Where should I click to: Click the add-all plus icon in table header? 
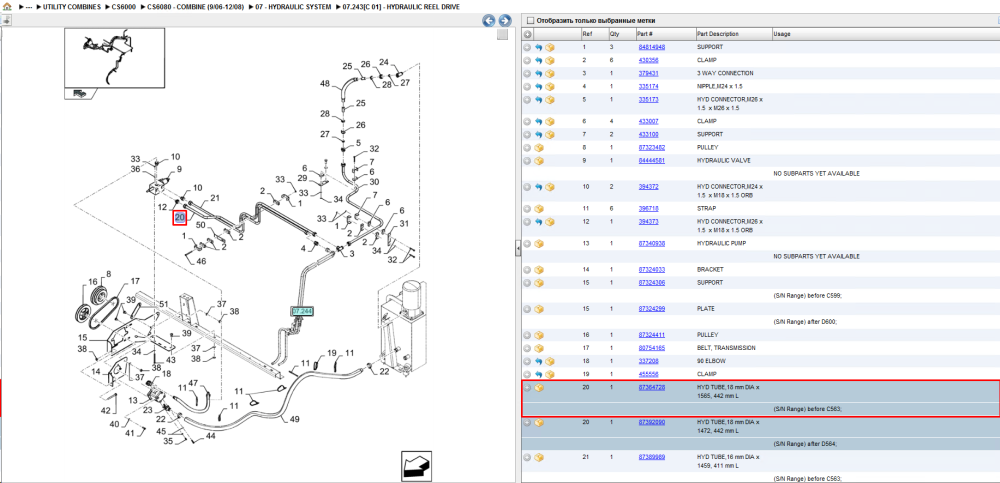pos(527,34)
